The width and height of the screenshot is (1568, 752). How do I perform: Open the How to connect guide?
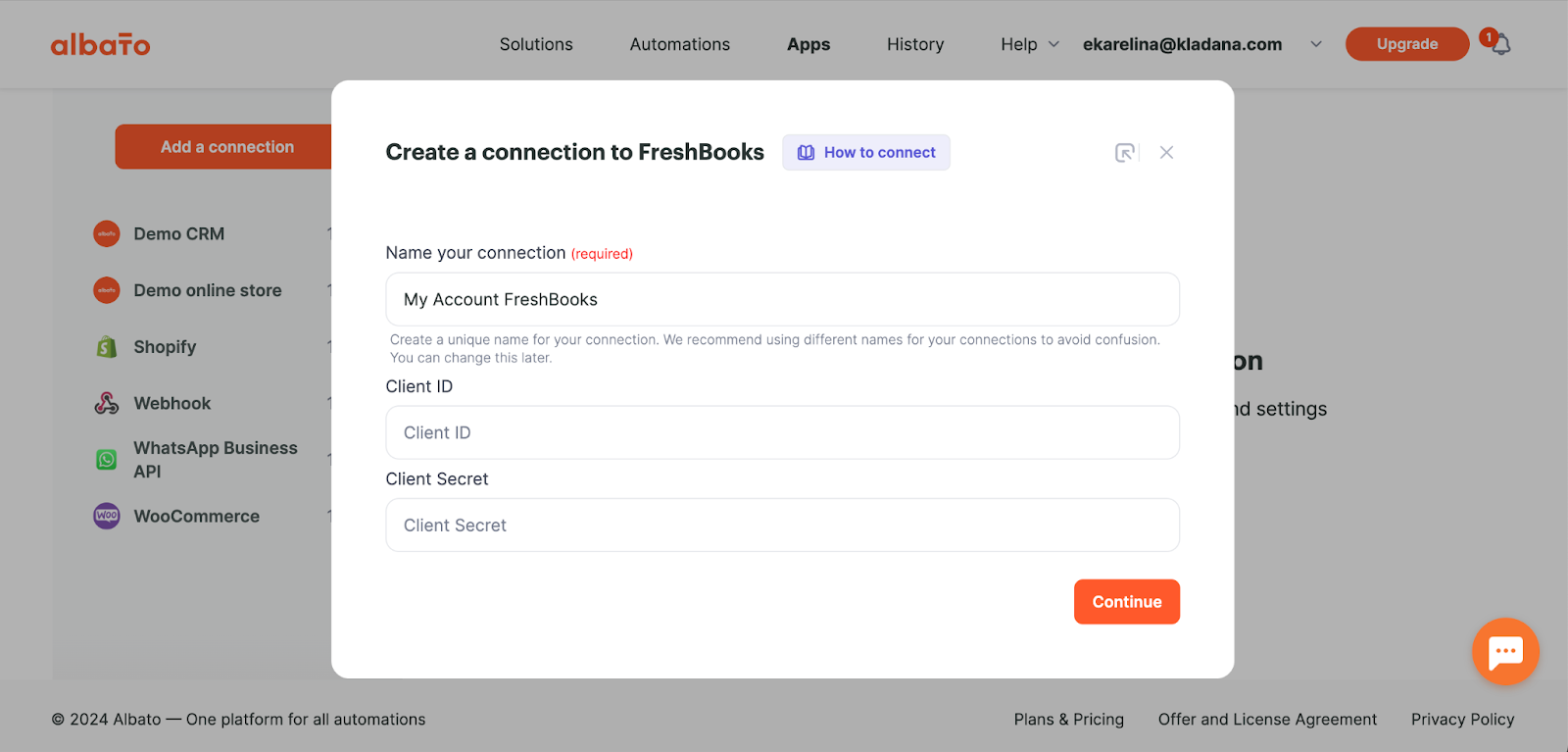click(866, 152)
